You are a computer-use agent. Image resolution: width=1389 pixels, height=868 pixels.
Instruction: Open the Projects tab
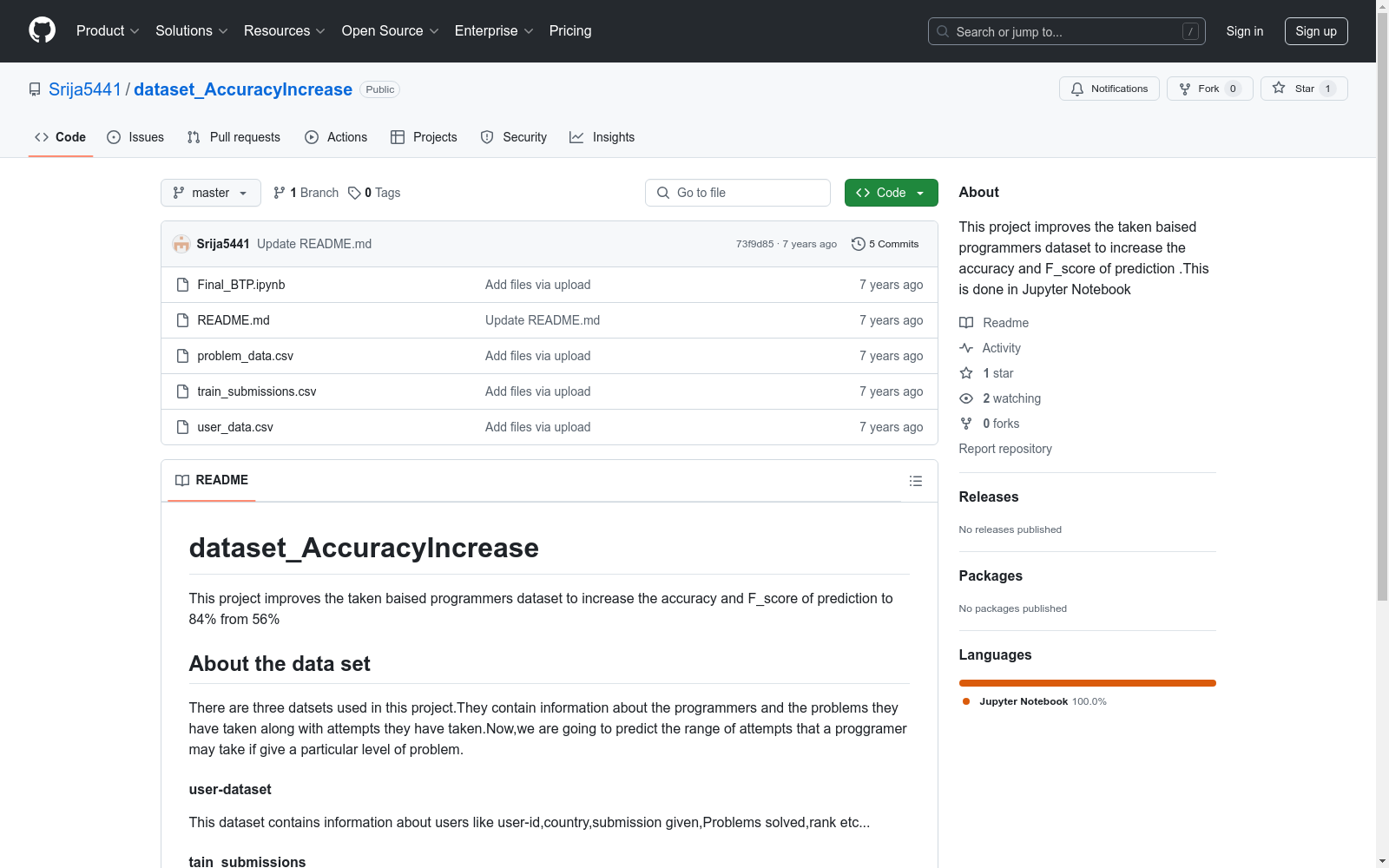coord(424,137)
